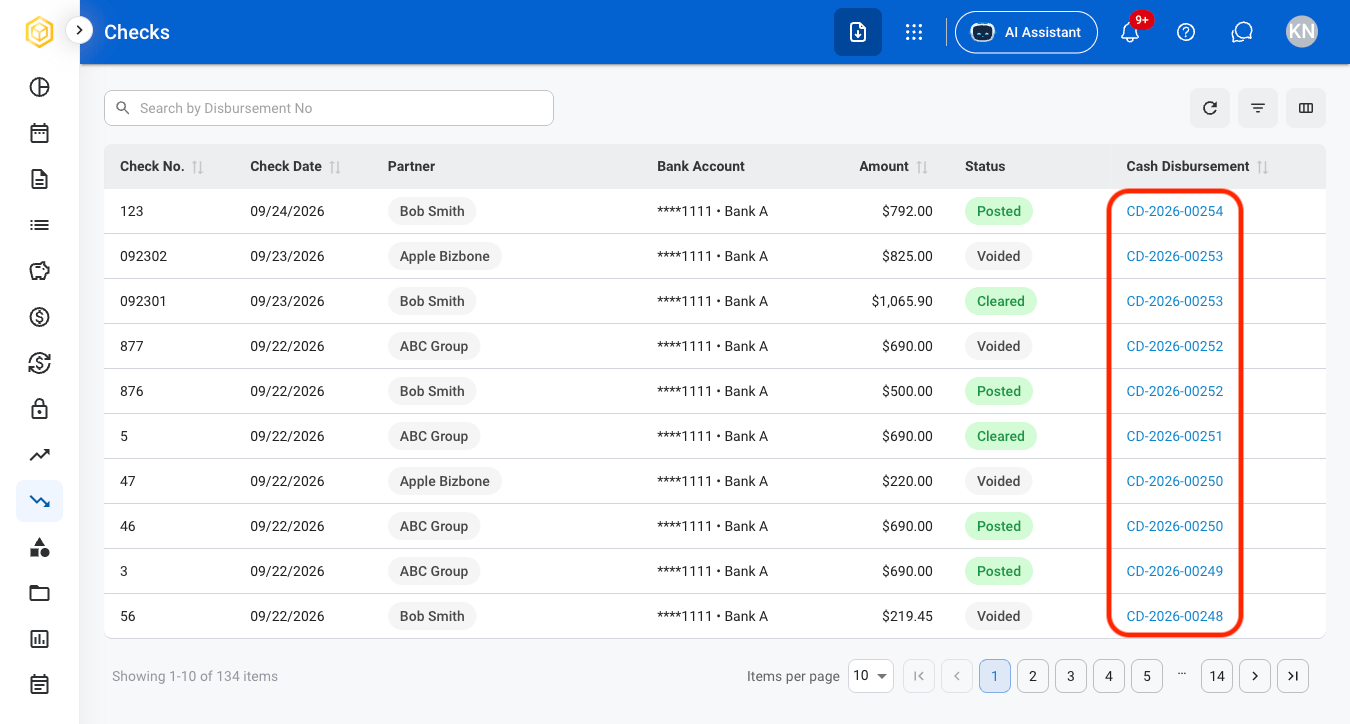Click the Apple Bizbone chip for check 092302
The image size is (1350, 724).
click(x=445, y=256)
